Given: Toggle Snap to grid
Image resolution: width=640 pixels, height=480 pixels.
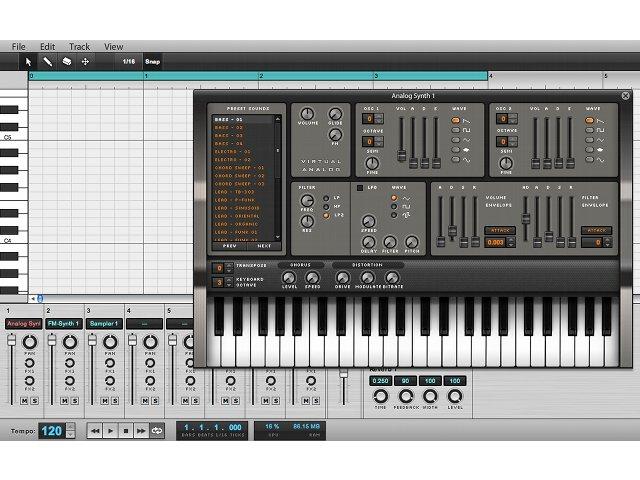Looking at the screenshot, I should point(153,61).
